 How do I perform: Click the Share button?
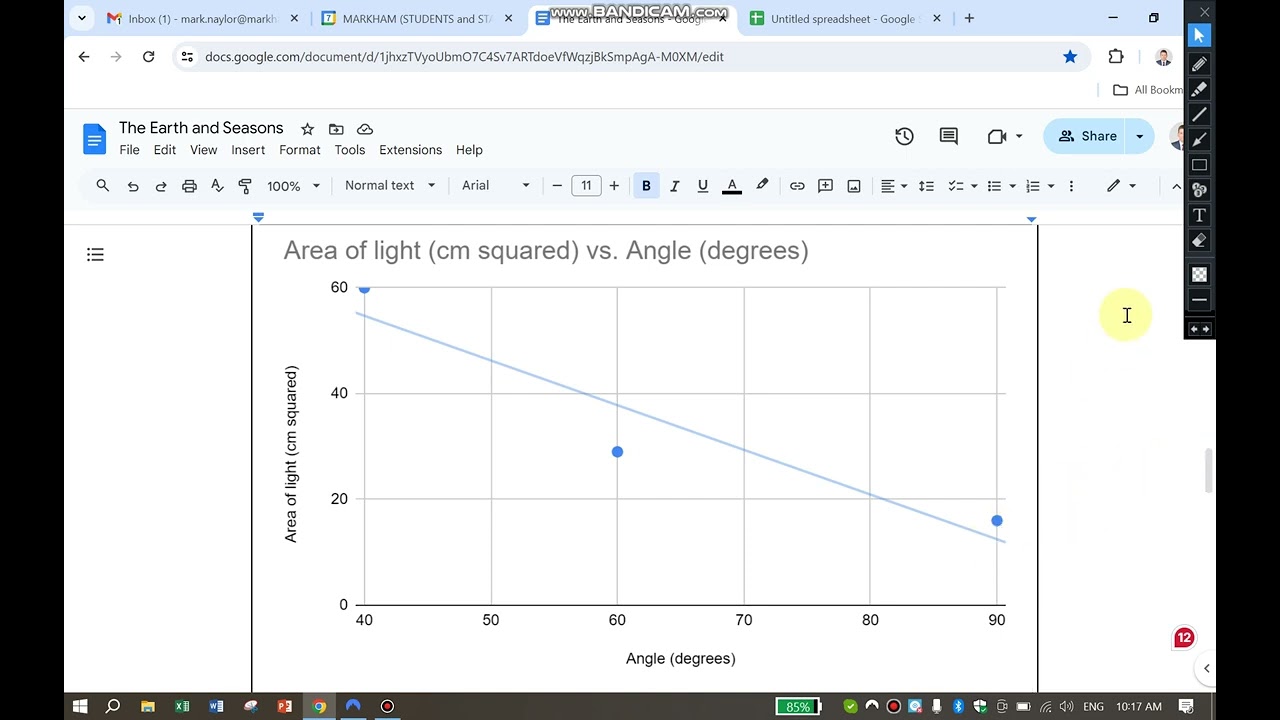(1087, 136)
